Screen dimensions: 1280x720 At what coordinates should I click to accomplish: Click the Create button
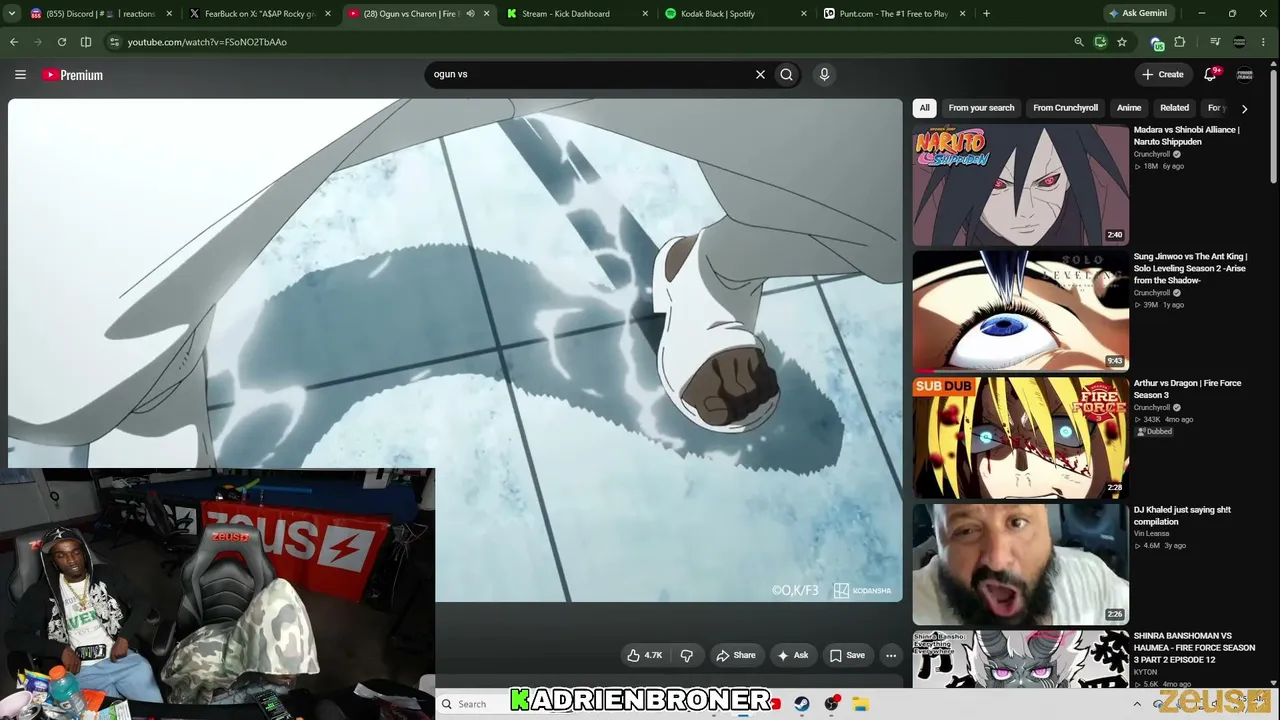1163,74
